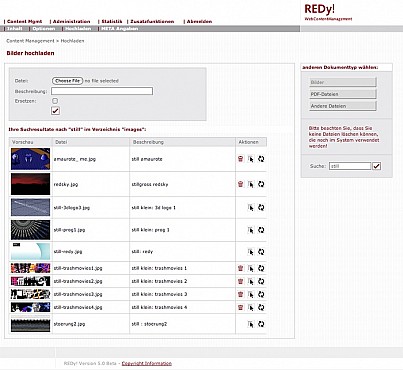Click the pointer icon for still-prog1.jpg
The width and height of the screenshot is (403, 370).
click(251, 230)
